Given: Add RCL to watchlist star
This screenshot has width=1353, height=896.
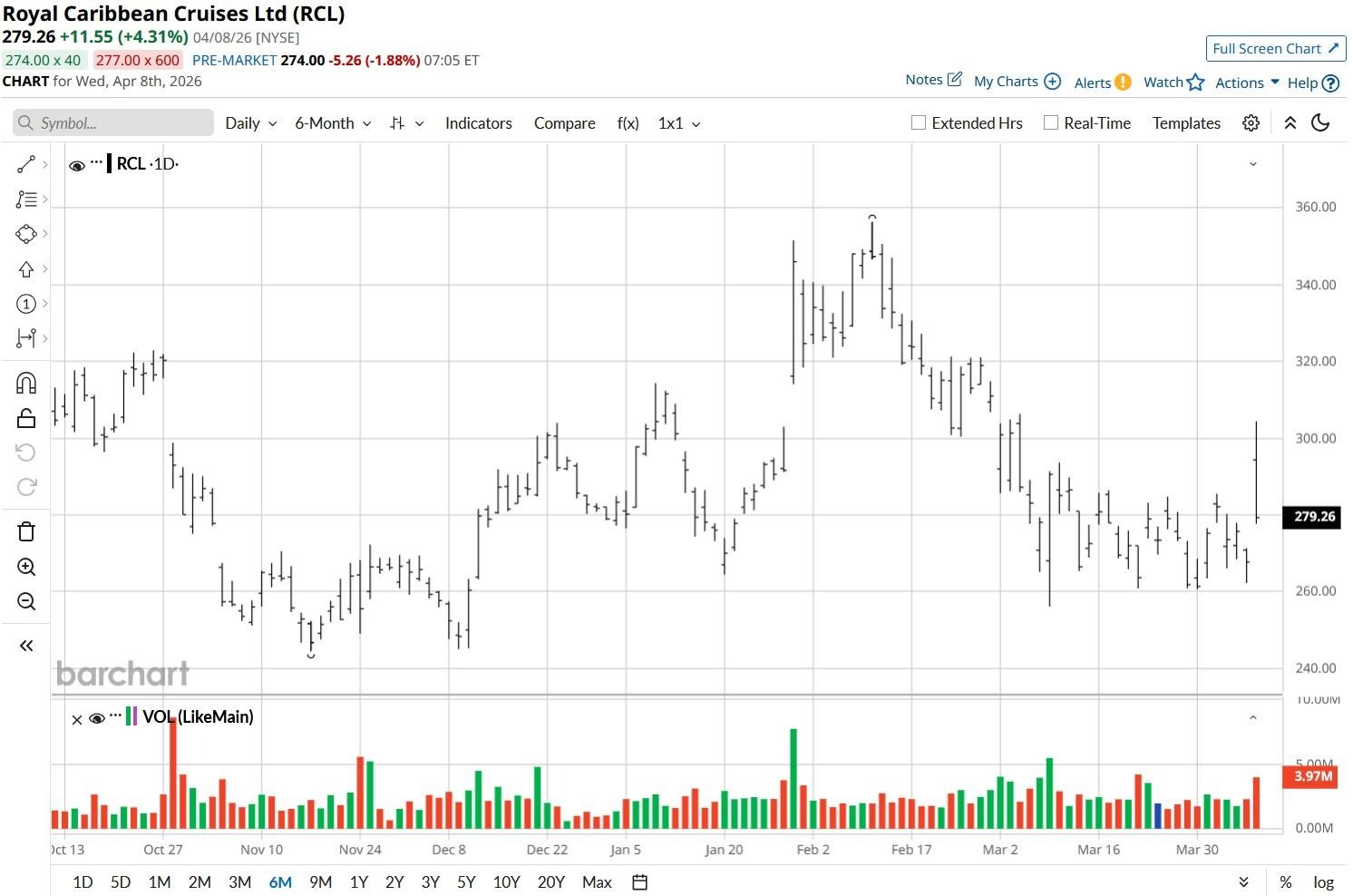Looking at the screenshot, I should tap(1196, 83).
